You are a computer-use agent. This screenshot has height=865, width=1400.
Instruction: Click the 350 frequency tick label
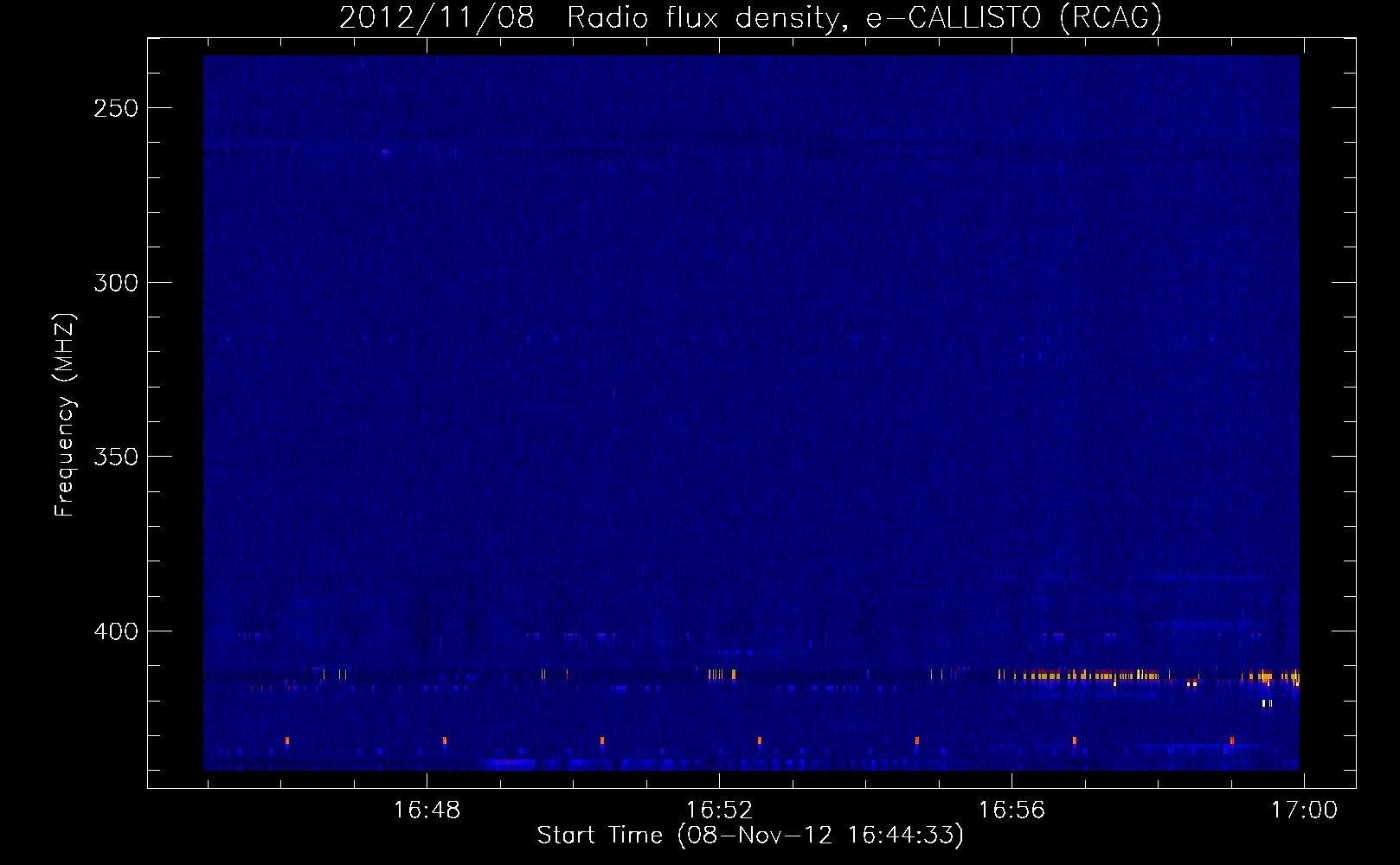pyautogui.click(x=116, y=457)
